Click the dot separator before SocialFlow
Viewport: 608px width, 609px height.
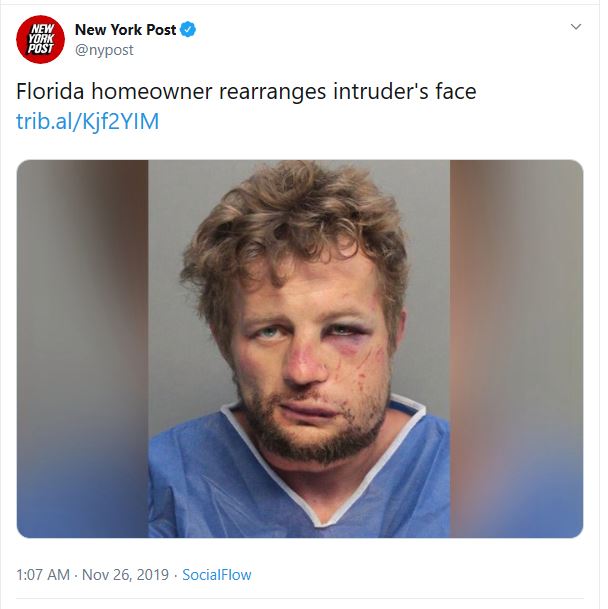click(176, 575)
